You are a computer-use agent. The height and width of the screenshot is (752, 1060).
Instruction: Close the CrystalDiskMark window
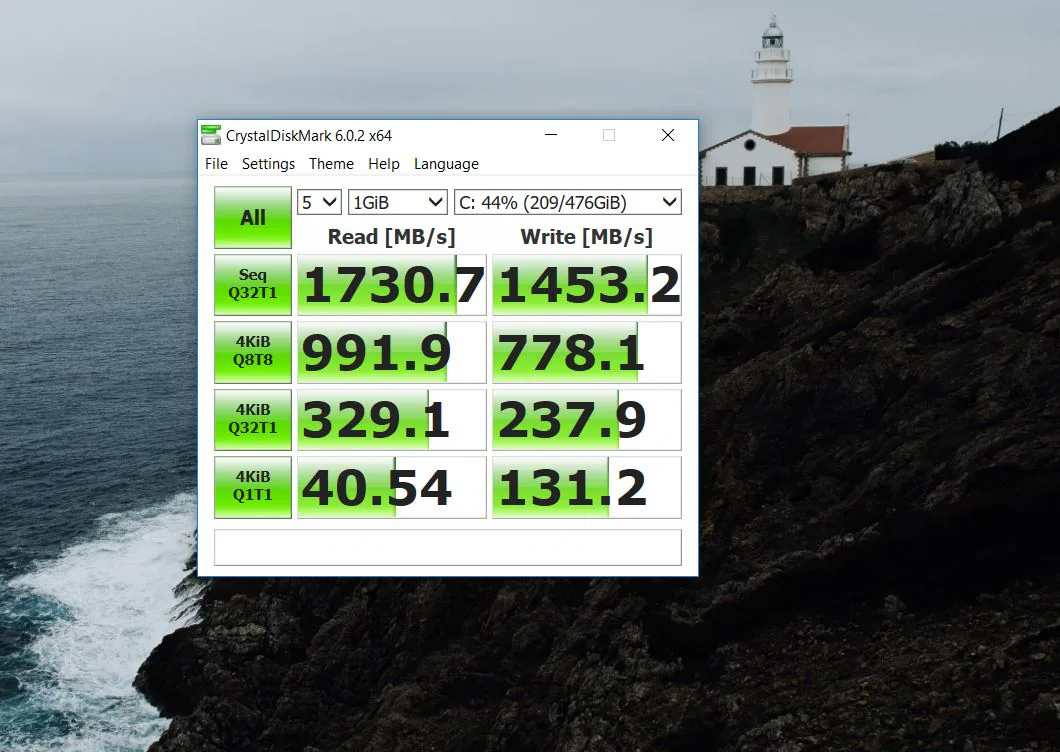tap(668, 135)
